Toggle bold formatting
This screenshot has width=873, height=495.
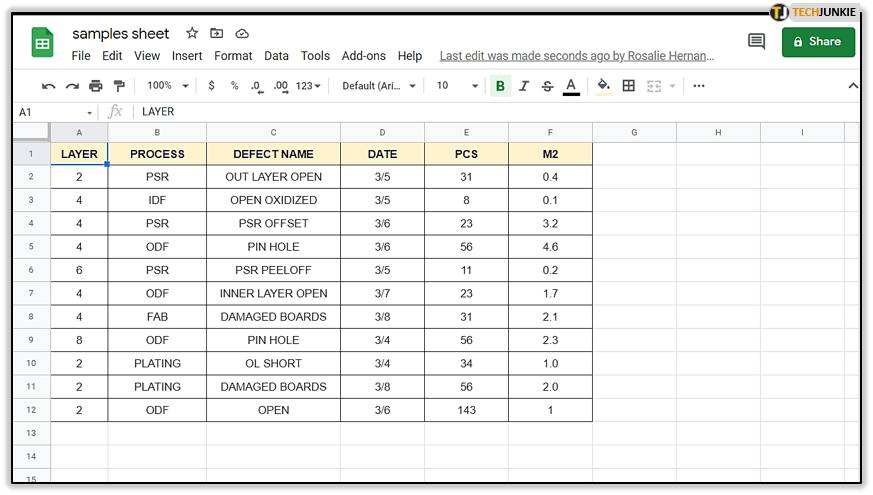click(x=500, y=86)
